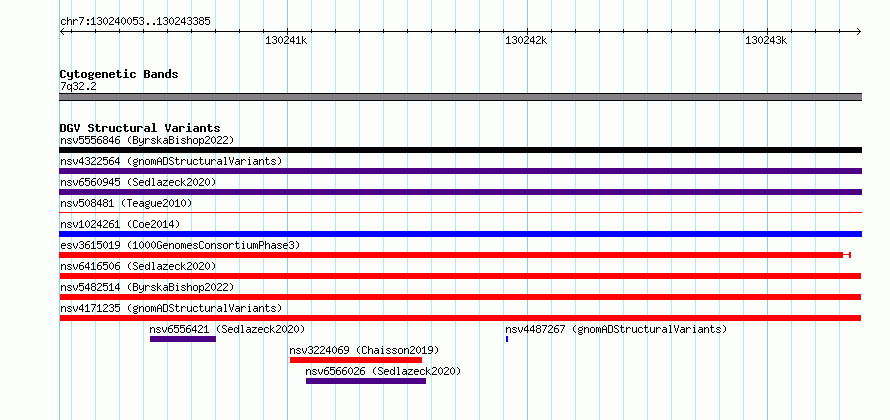Click the short purple nsv6556421 bar
The width and height of the screenshot is (890, 420).
[183, 339]
